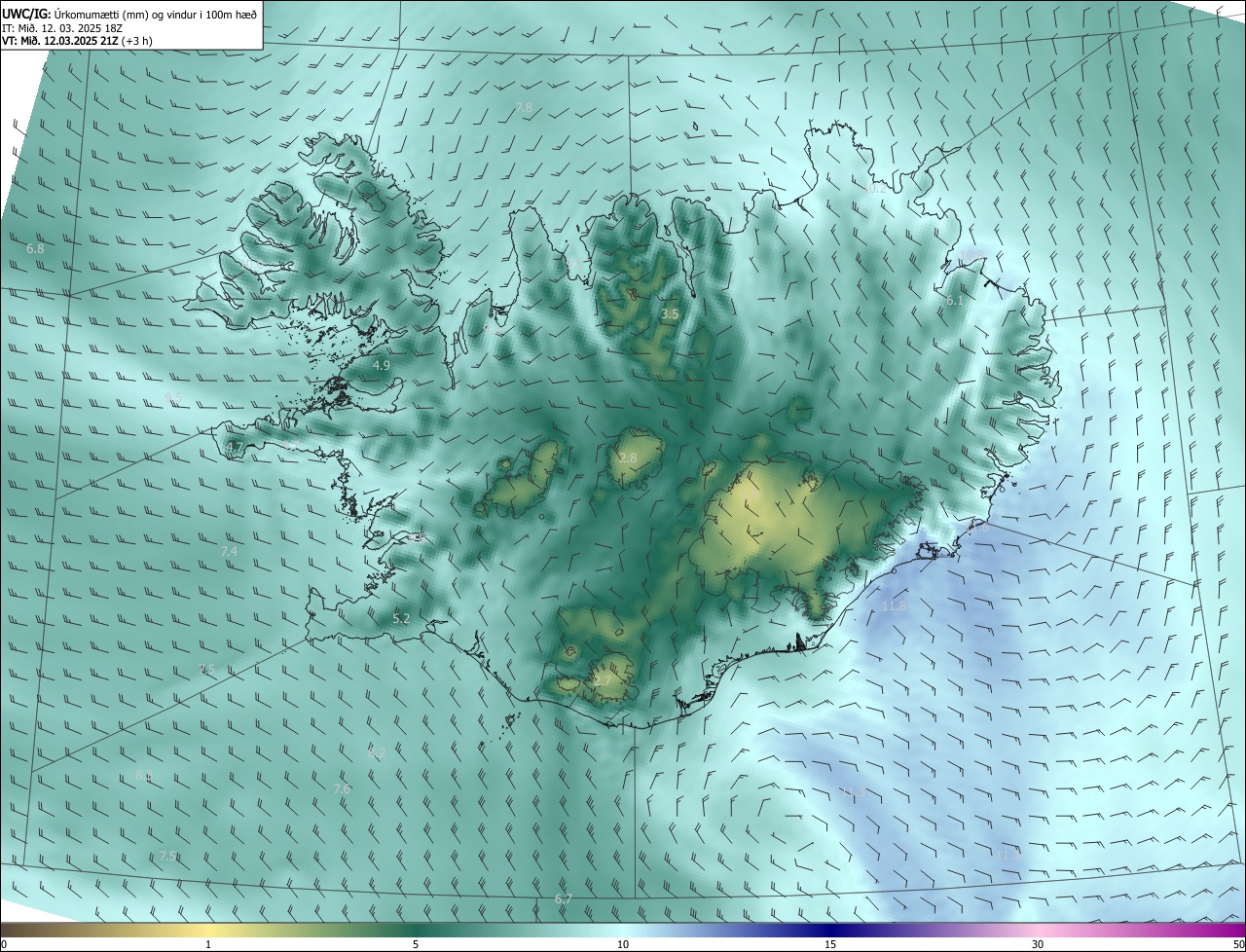Click the color scale tick labeled 0
Image resolution: width=1246 pixels, height=952 pixels.
[x=4, y=944]
